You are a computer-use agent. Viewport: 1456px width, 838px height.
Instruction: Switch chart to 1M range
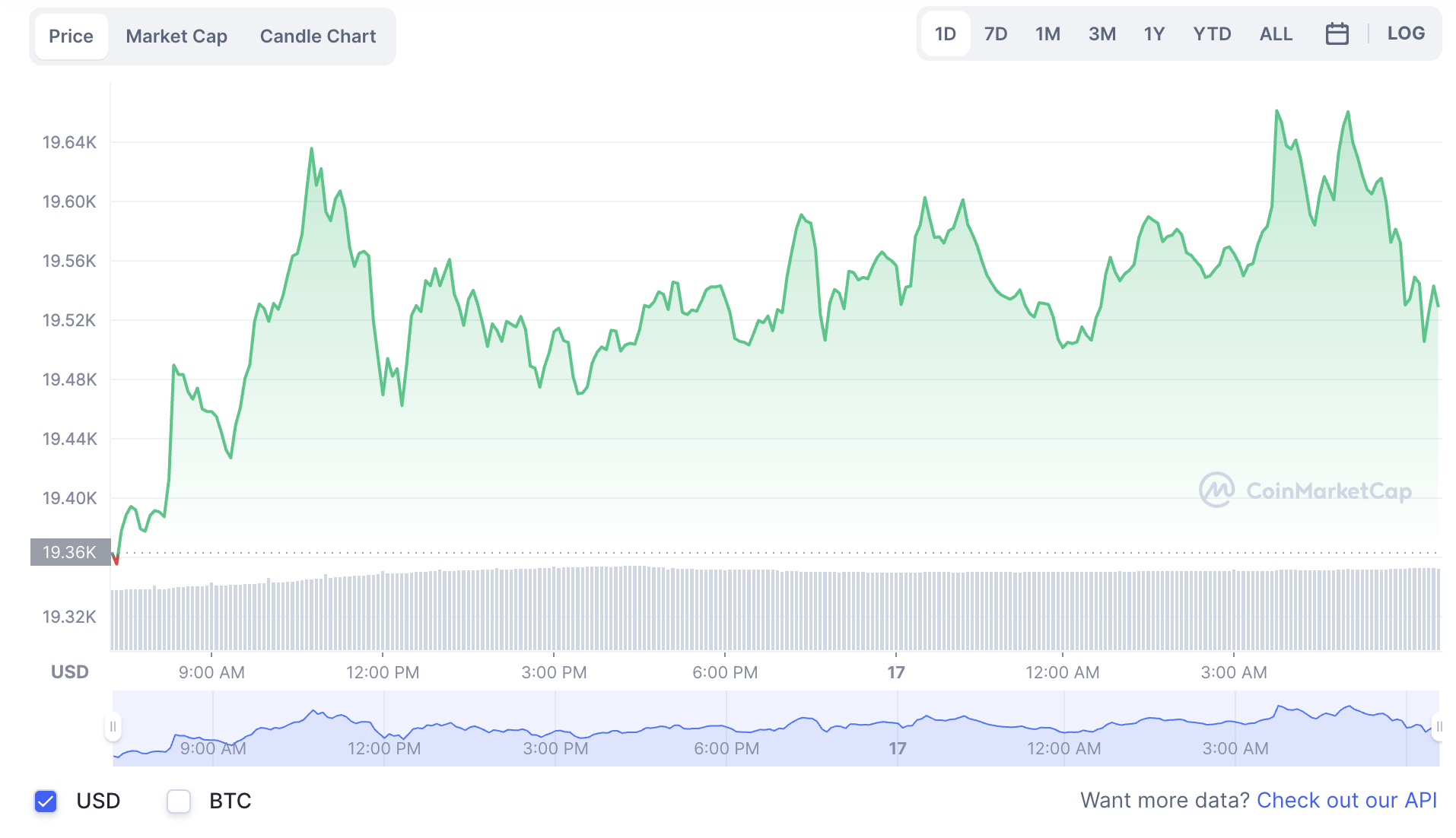coord(1047,34)
